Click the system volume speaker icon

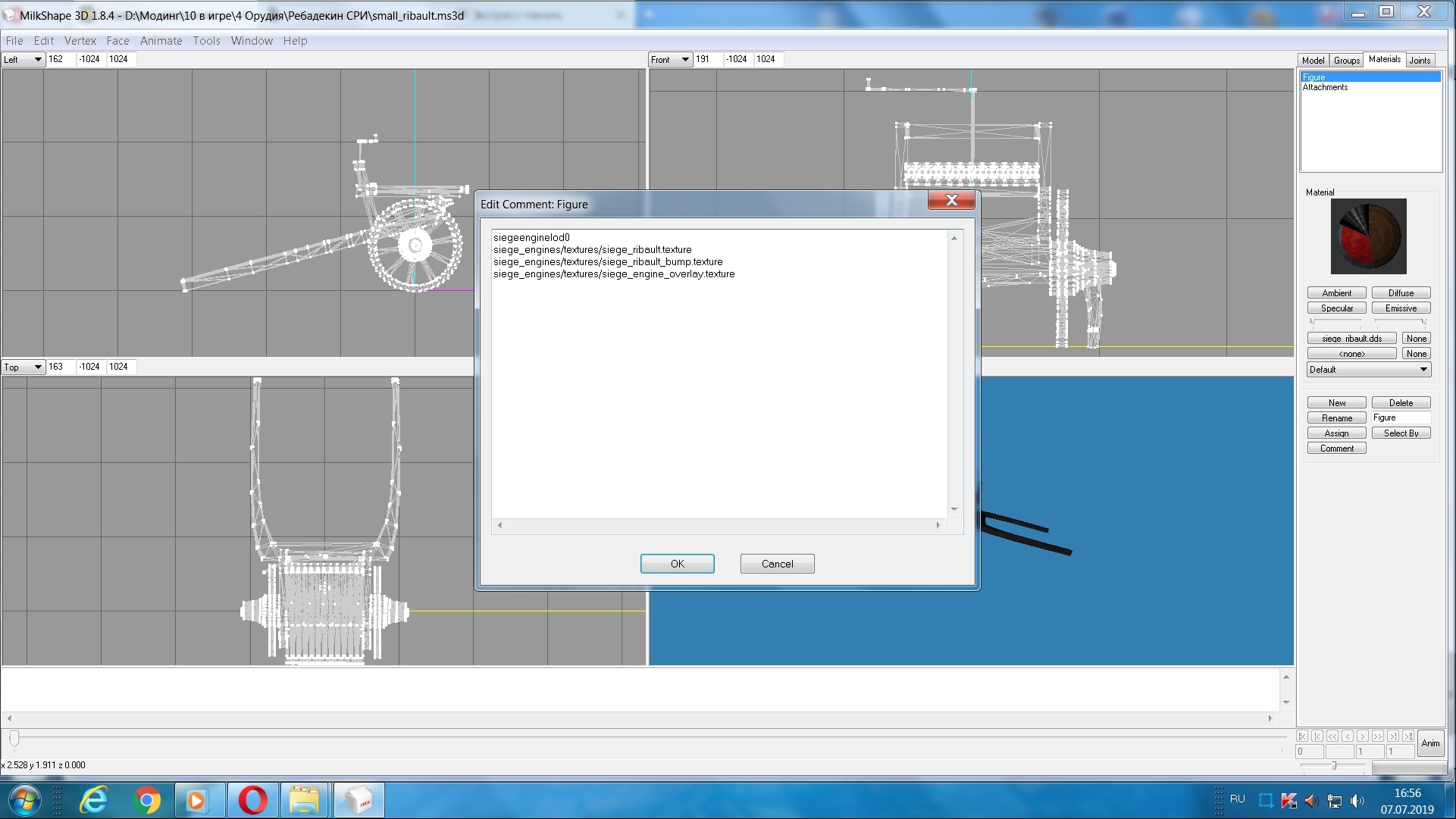click(x=1357, y=800)
